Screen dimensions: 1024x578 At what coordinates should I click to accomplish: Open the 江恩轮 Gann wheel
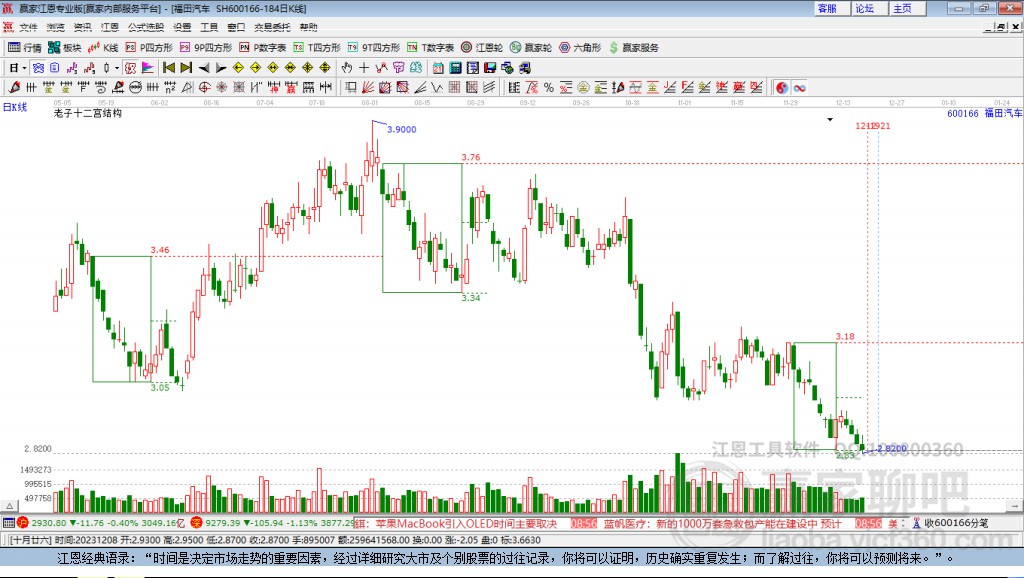(x=482, y=48)
